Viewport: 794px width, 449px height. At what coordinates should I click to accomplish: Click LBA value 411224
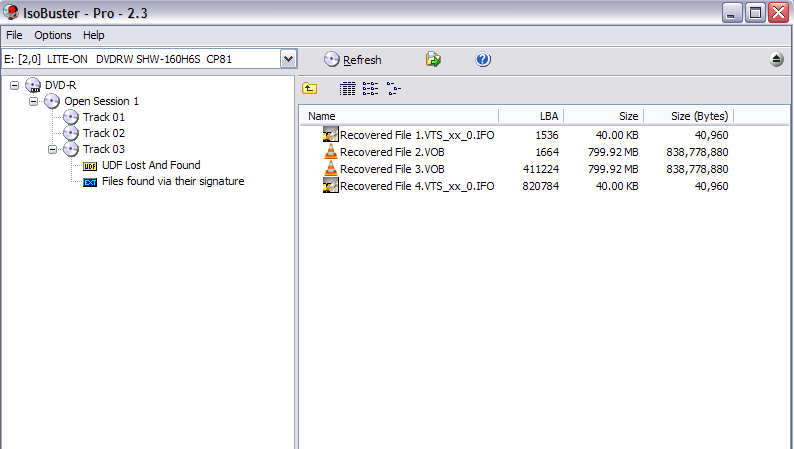[541, 169]
